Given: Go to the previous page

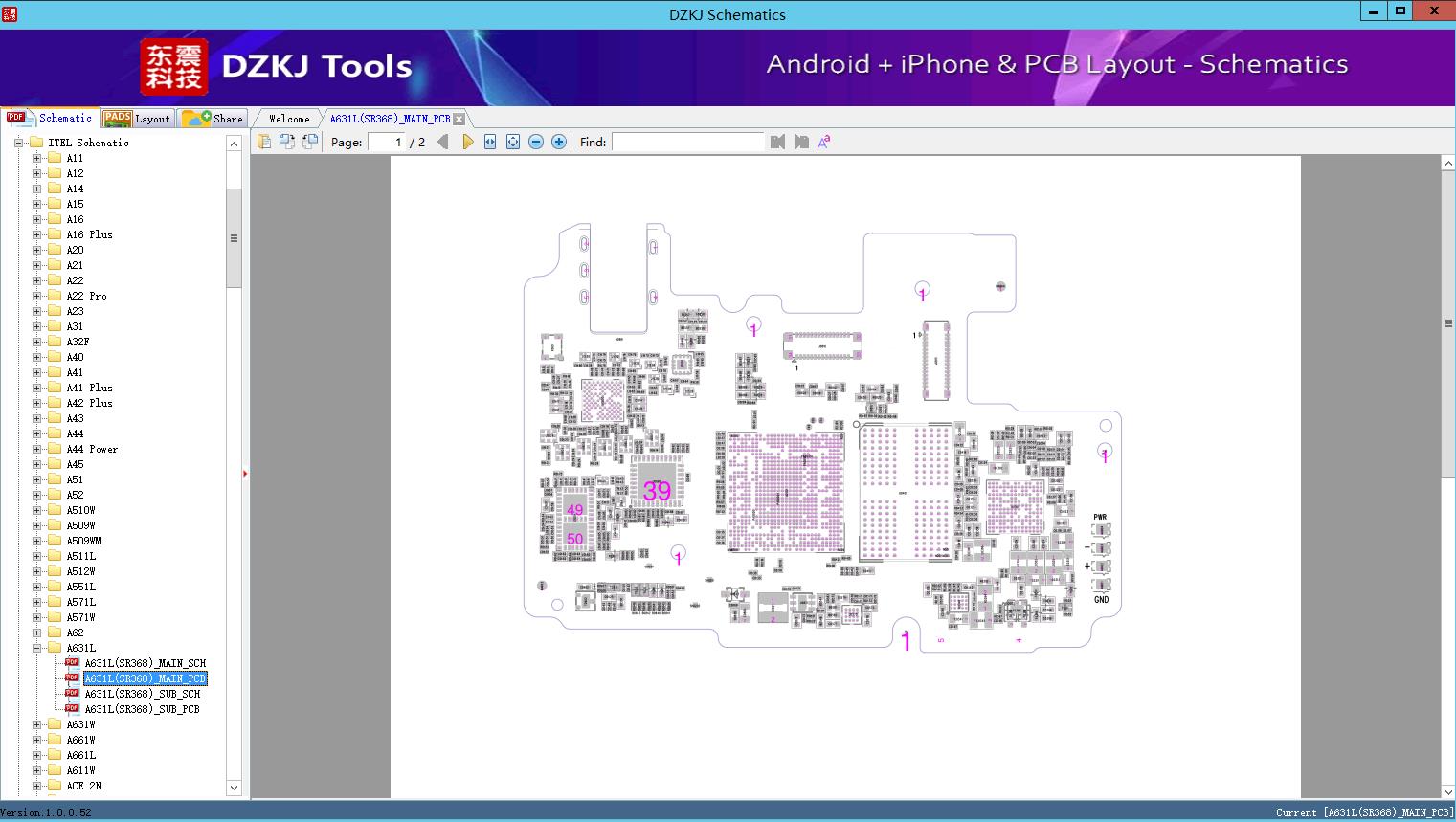Looking at the screenshot, I should [442, 142].
